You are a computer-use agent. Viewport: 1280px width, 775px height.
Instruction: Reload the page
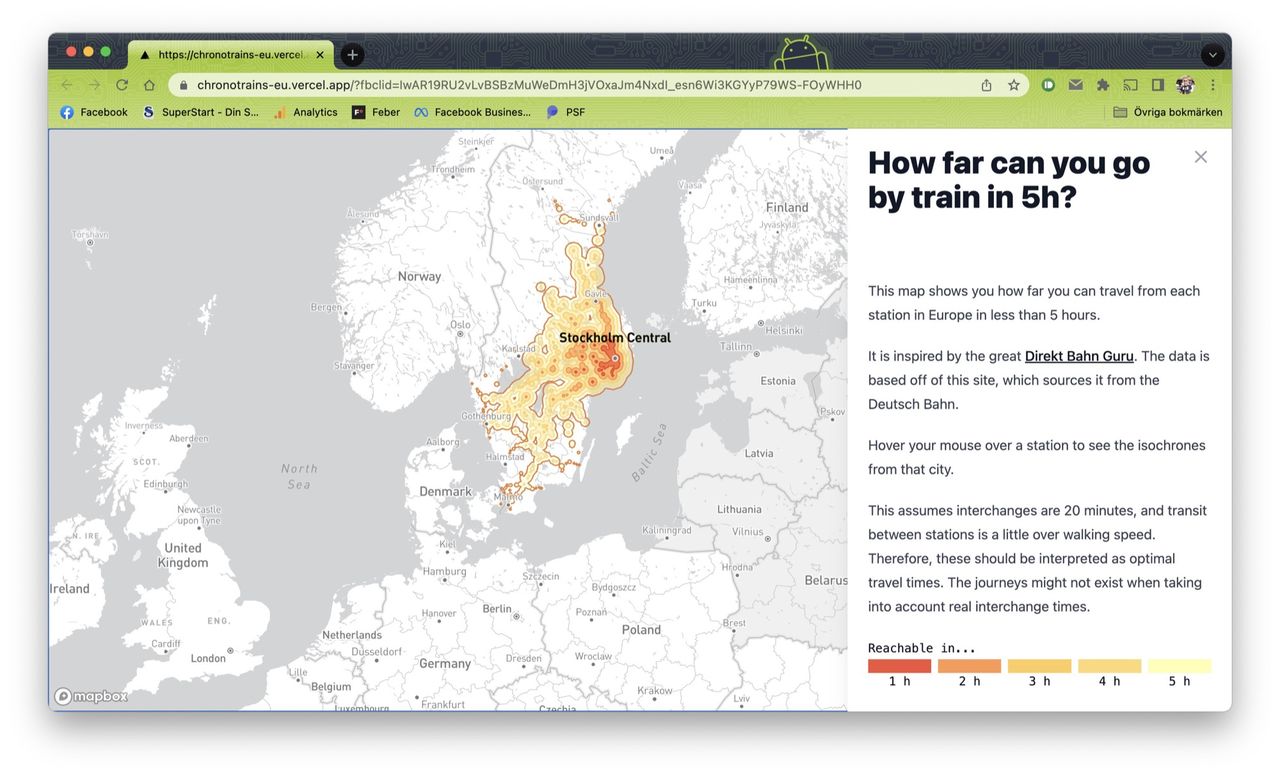(122, 85)
